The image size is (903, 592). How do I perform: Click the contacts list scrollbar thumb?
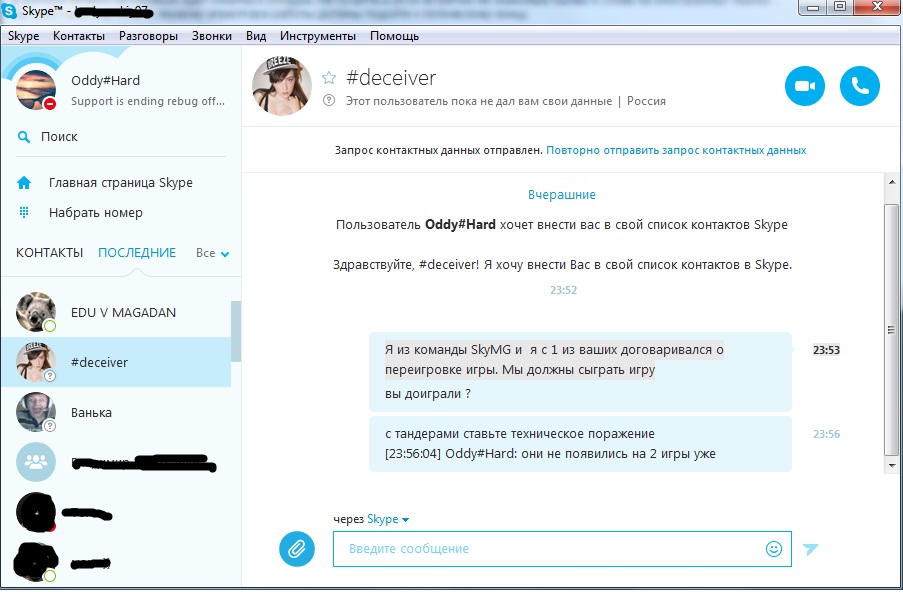click(x=236, y=331)
